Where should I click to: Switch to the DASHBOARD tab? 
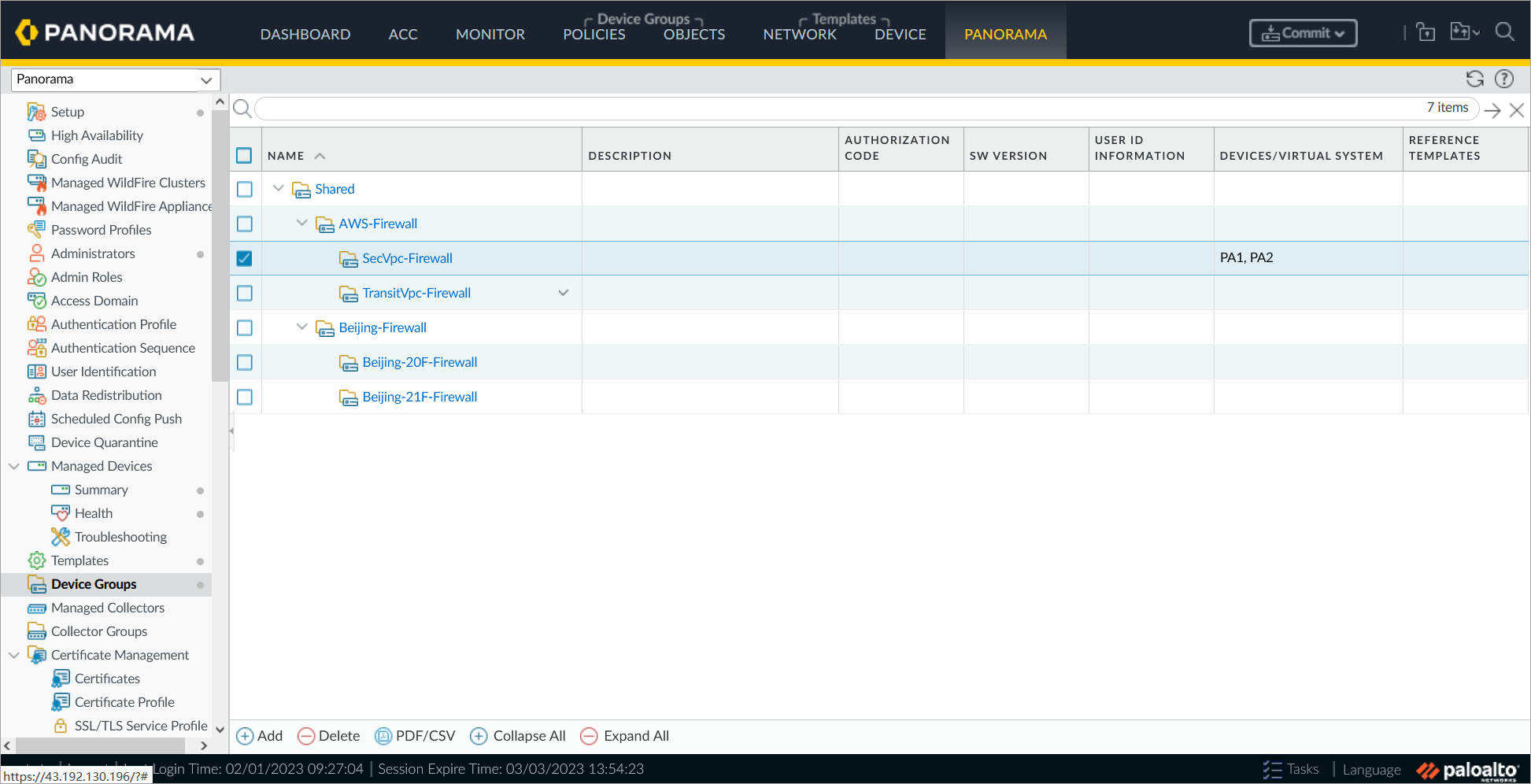305,34
